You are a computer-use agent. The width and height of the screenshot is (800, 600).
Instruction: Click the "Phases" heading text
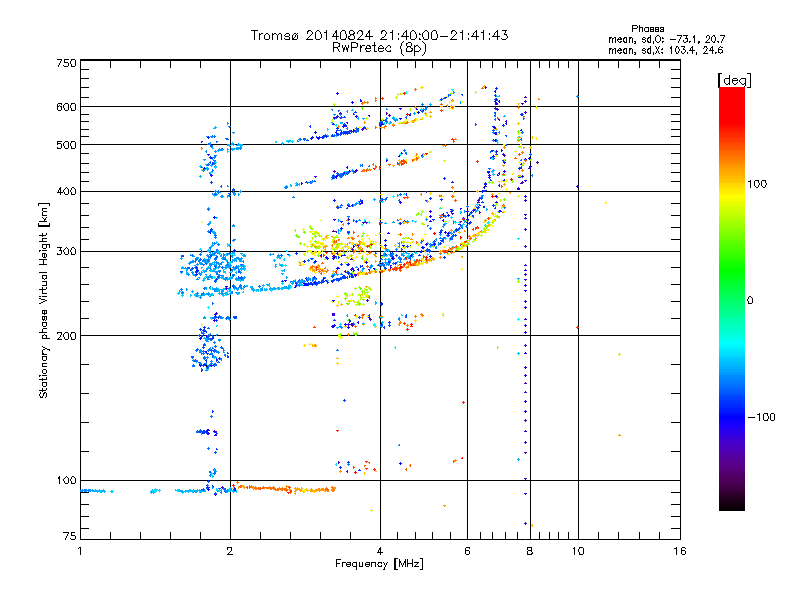tap(647, 29)
